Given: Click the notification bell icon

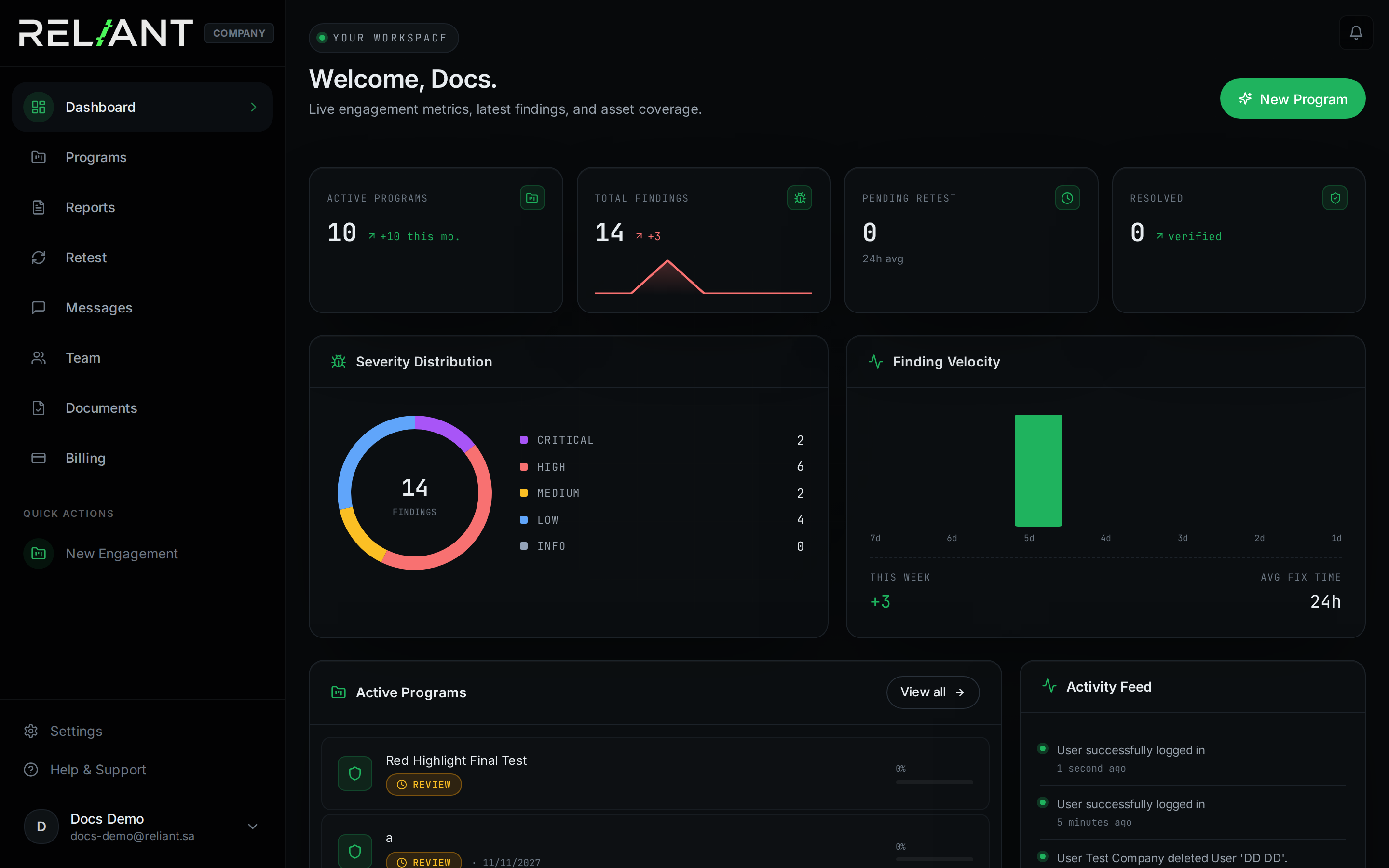Looking at the screenshot, I should click(1356, 33).
